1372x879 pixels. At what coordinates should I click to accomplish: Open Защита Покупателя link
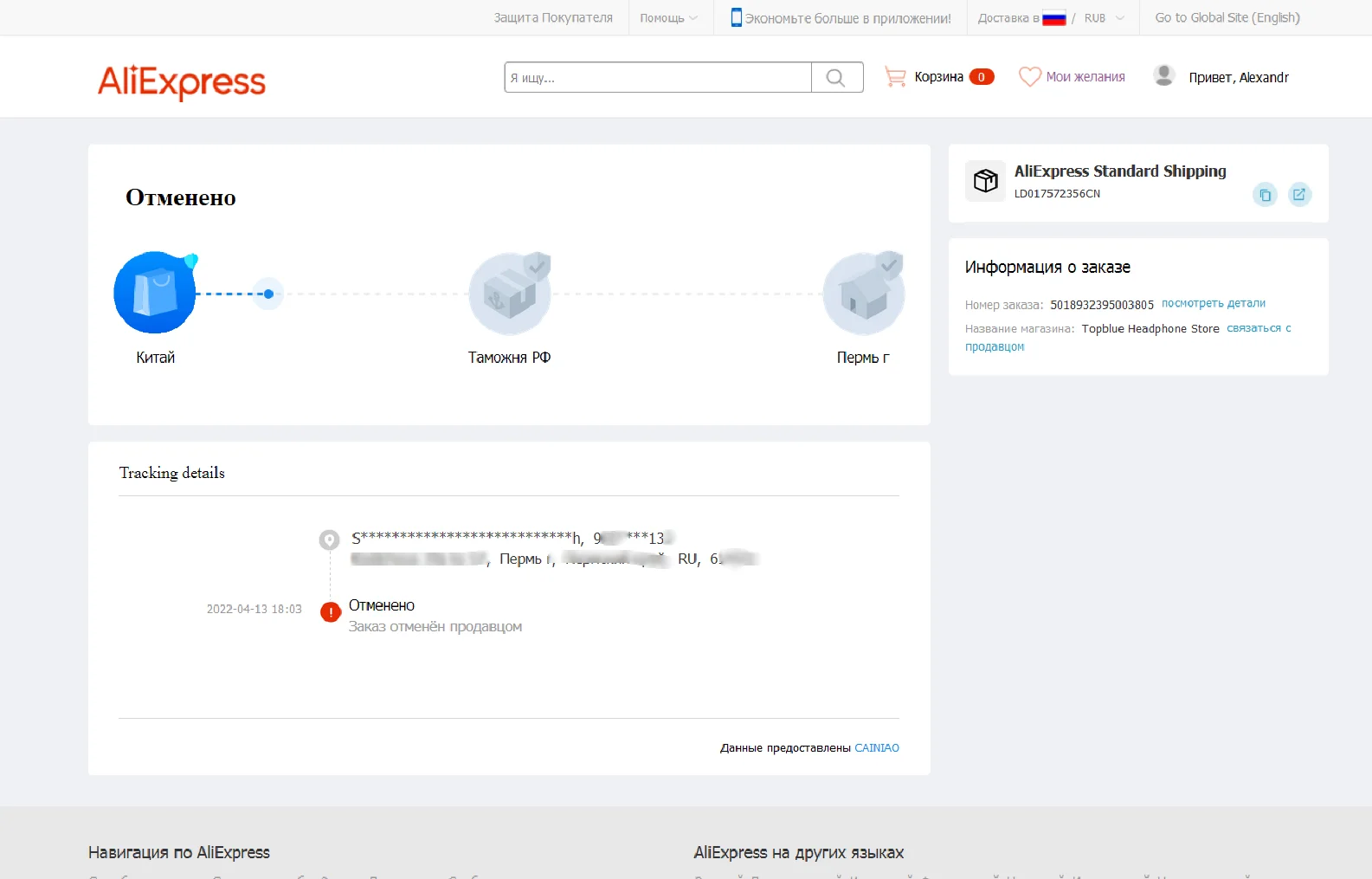(x=553, y=18)
